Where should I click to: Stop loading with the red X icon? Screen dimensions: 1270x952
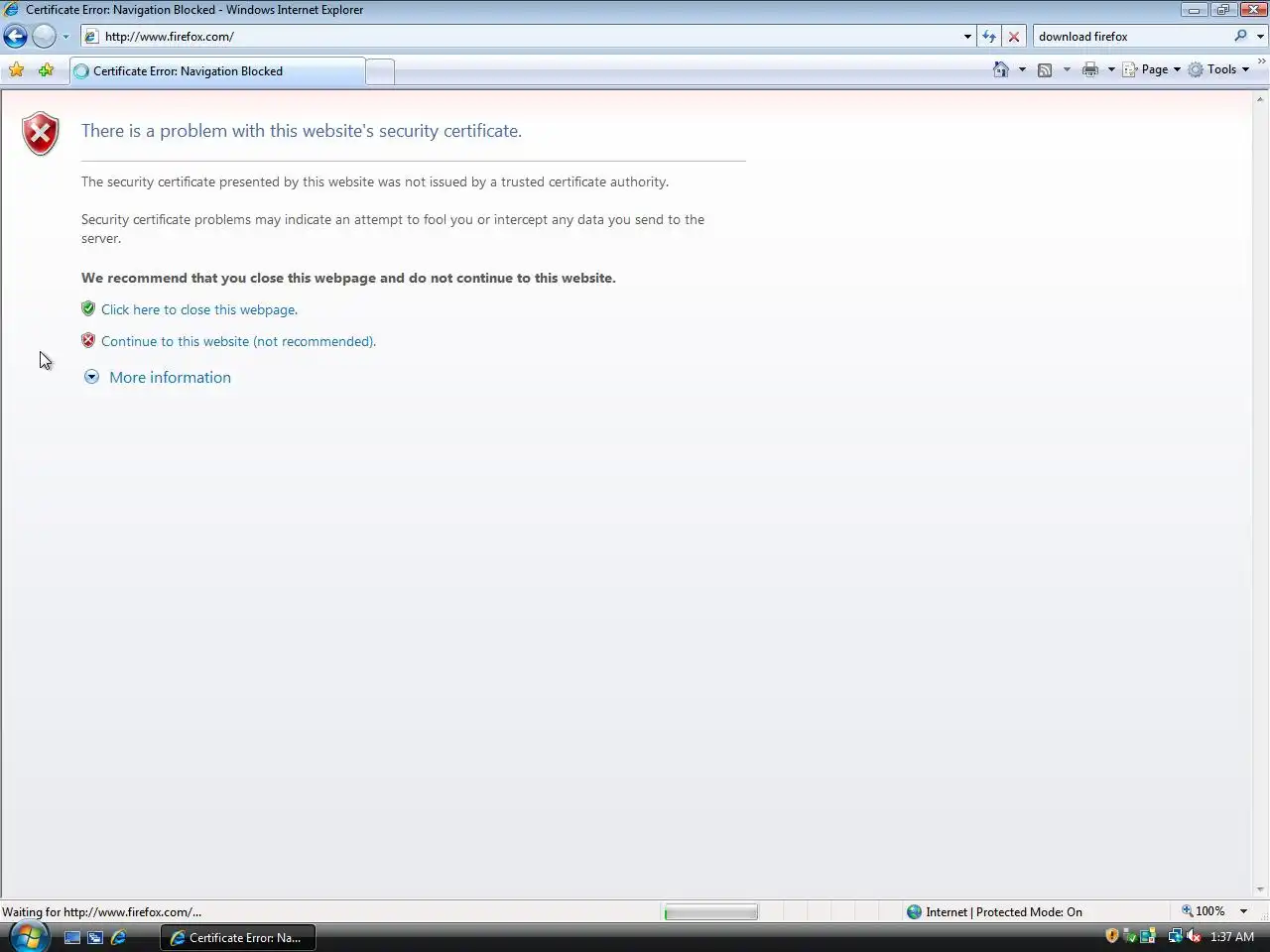point(1013,37)
